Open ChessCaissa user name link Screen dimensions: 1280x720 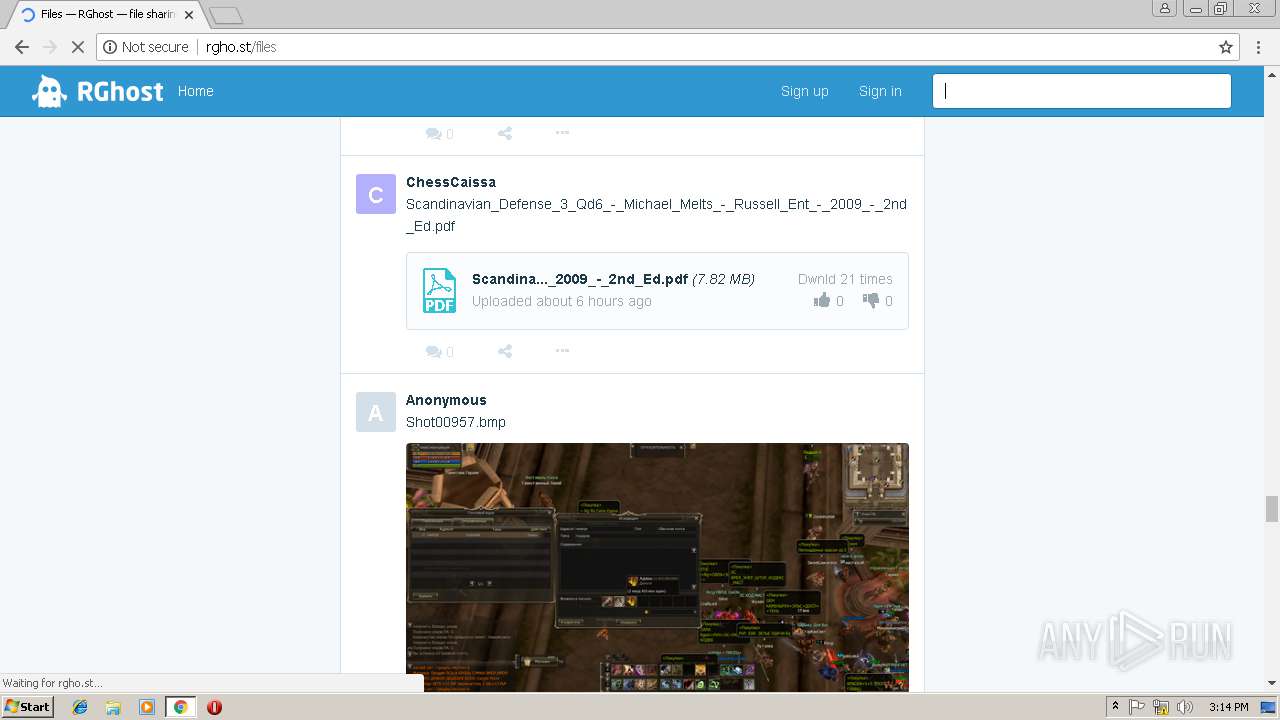click(x=451, y=182)
